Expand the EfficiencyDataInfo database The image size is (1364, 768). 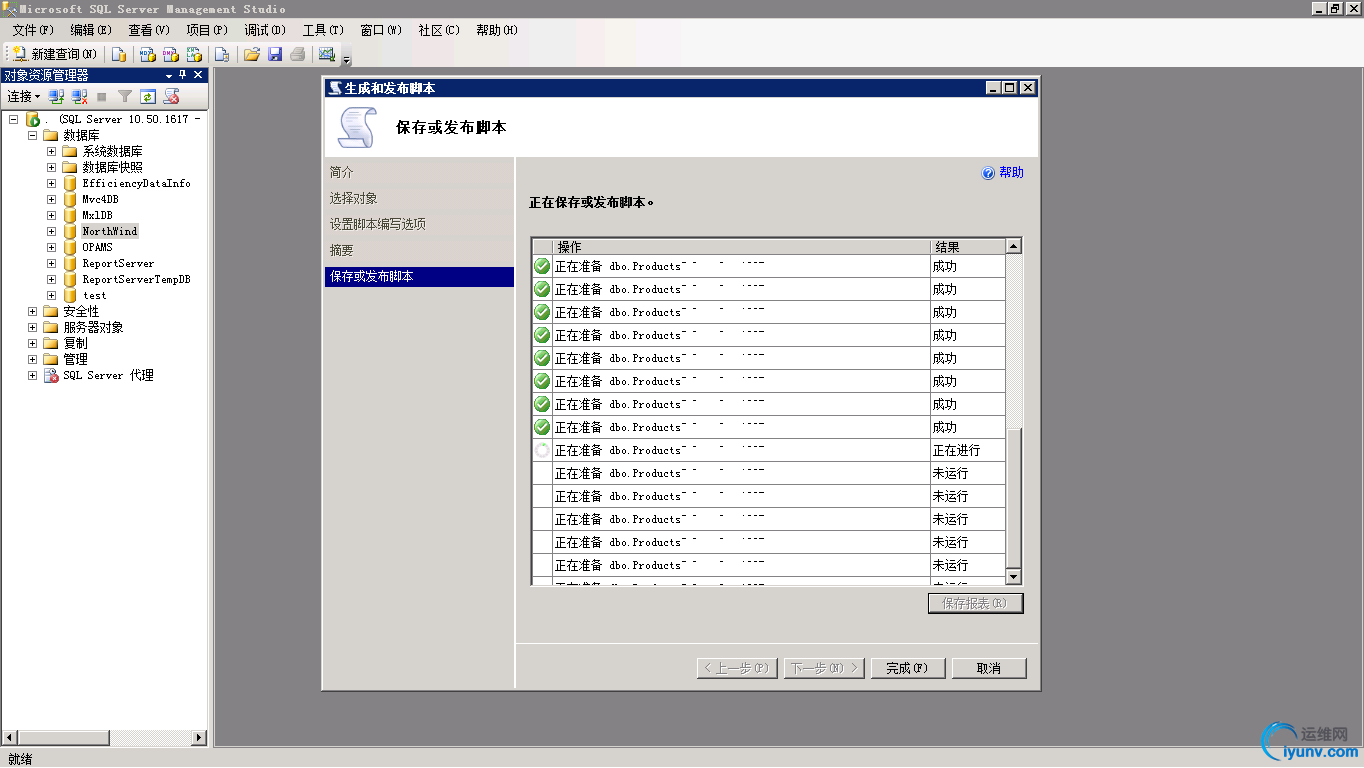click(x=51, y=183)
